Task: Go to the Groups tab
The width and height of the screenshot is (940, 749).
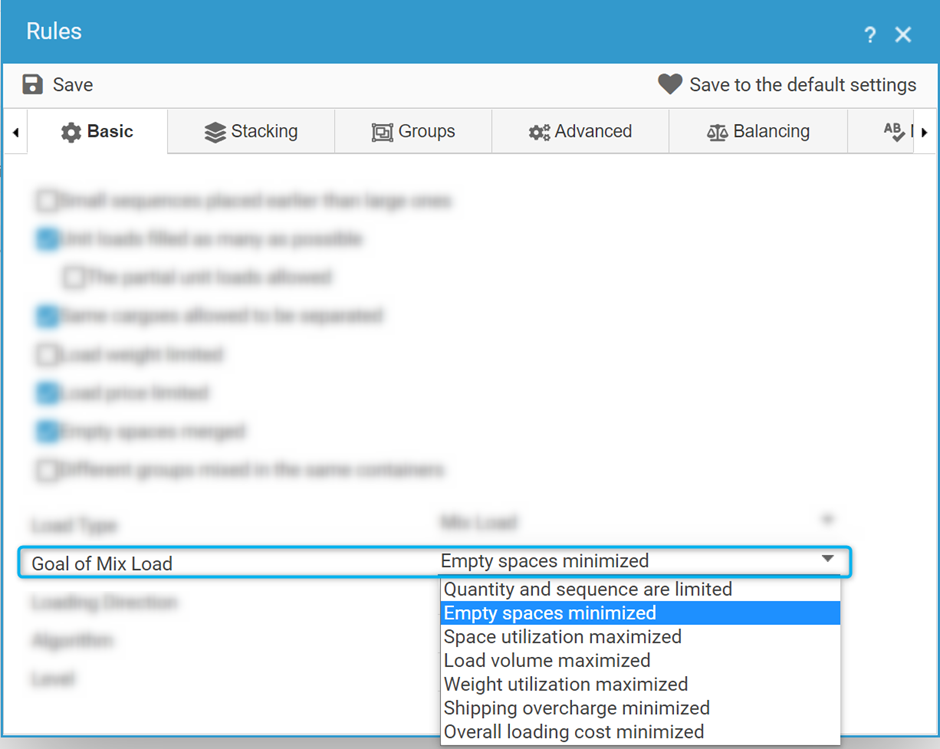Action: point(413,131)
